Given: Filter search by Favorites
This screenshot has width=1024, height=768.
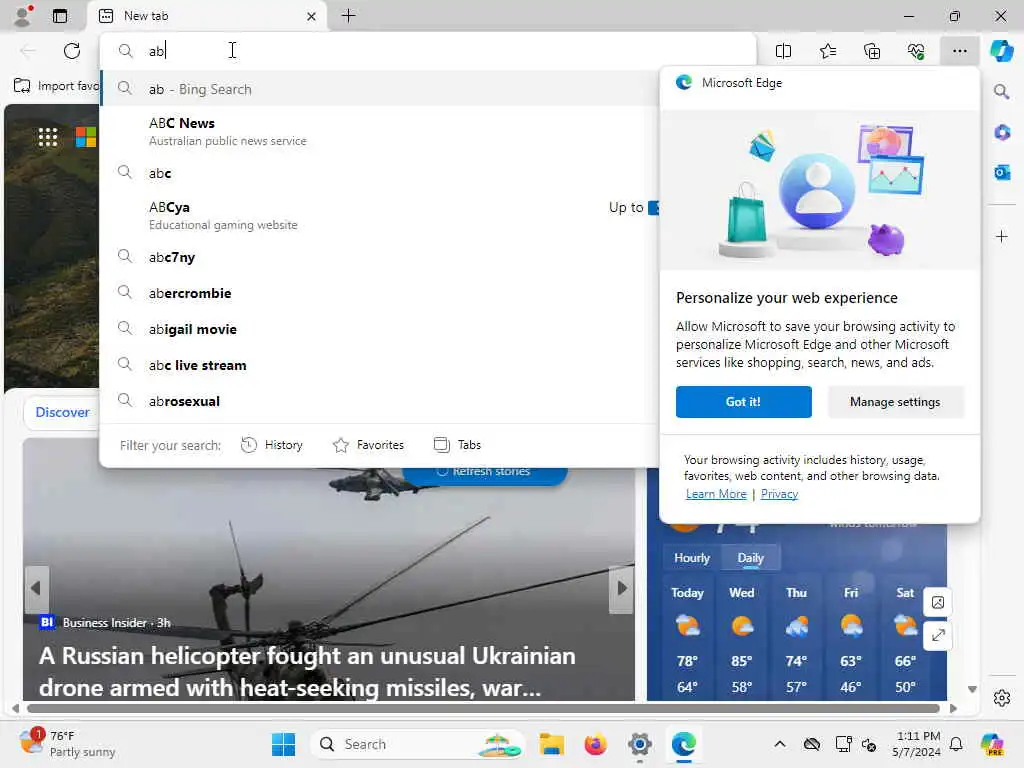Looking at the screenshot, I should (x=368, y=445).
